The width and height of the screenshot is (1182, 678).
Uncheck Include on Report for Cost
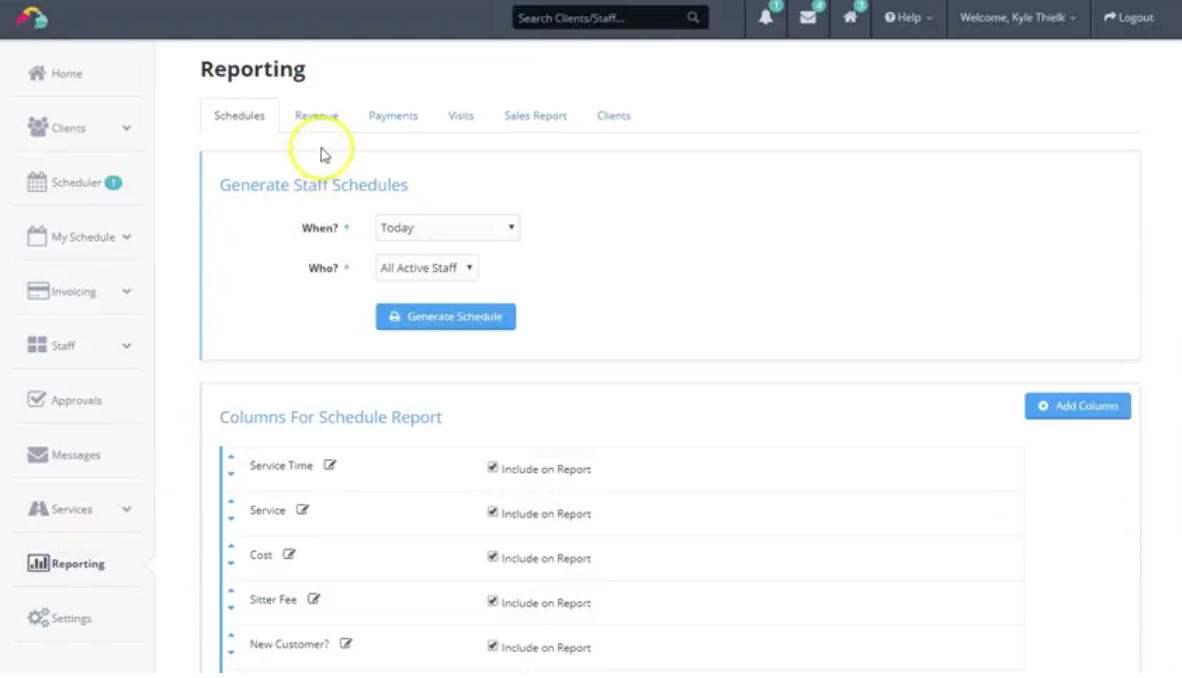tap(492, 557)
